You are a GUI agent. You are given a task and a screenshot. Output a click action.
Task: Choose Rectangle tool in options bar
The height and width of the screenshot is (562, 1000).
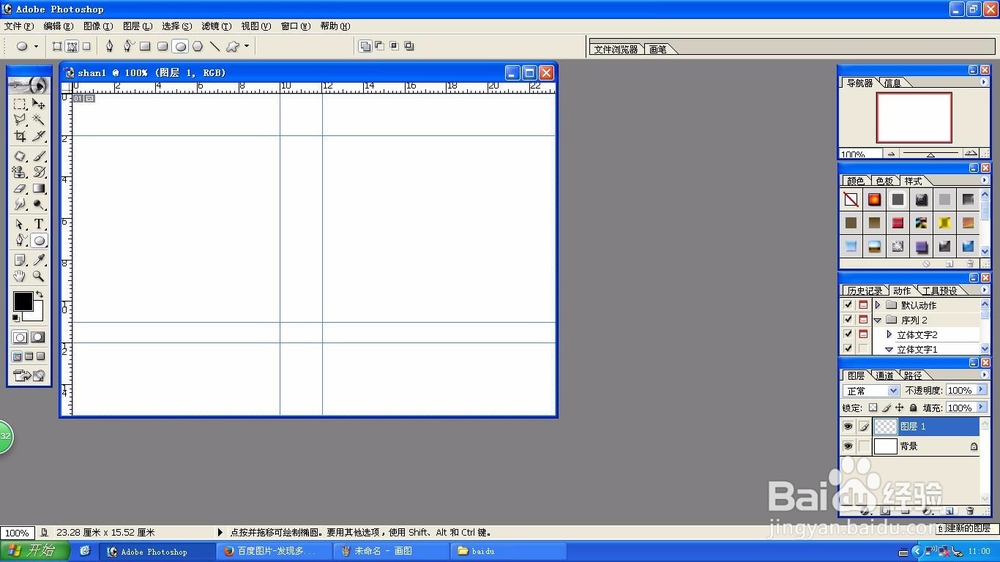[145, 46]
